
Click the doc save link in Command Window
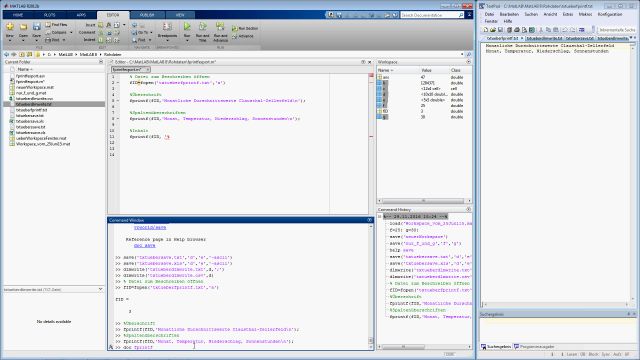coord(144,246)
